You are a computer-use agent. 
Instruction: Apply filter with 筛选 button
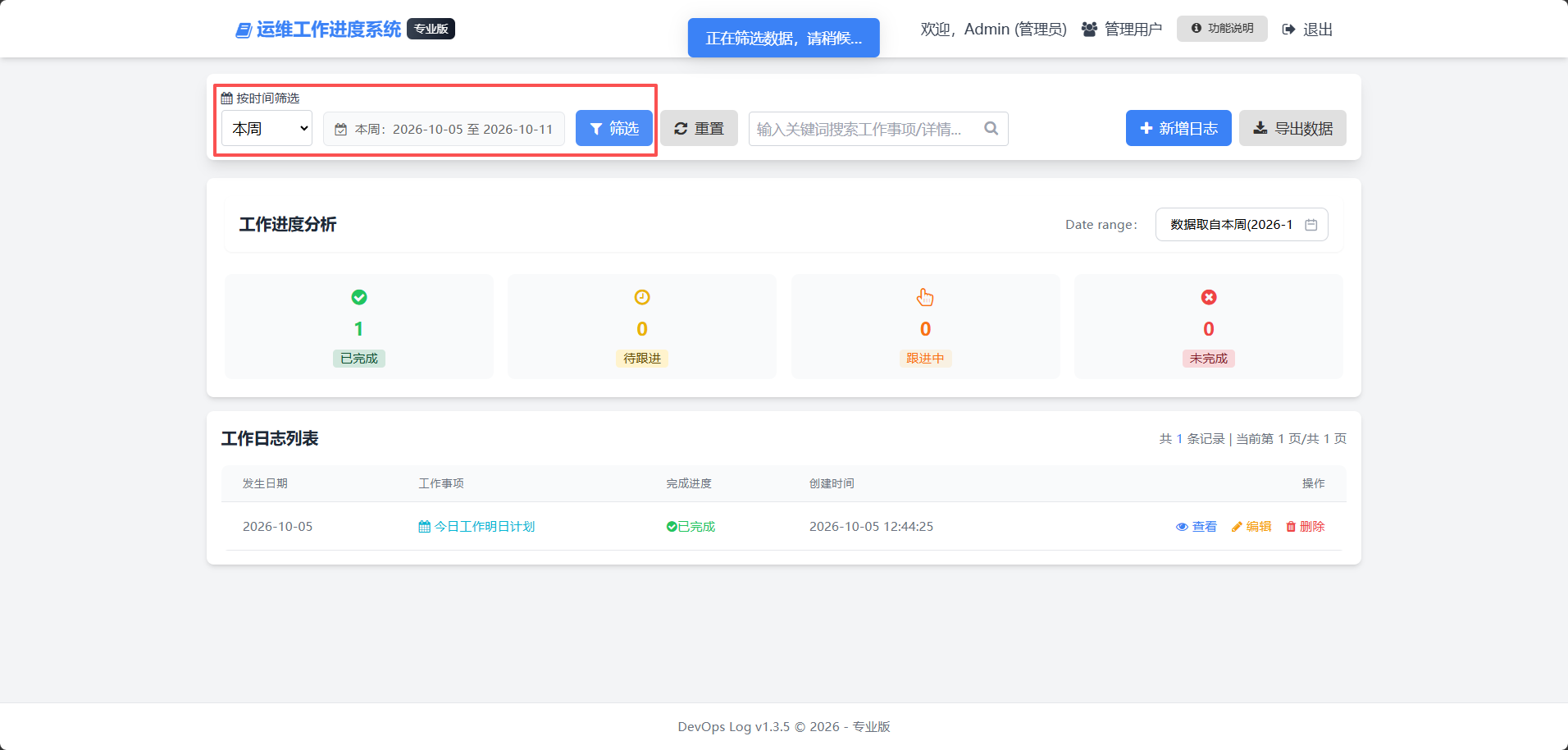614,128
